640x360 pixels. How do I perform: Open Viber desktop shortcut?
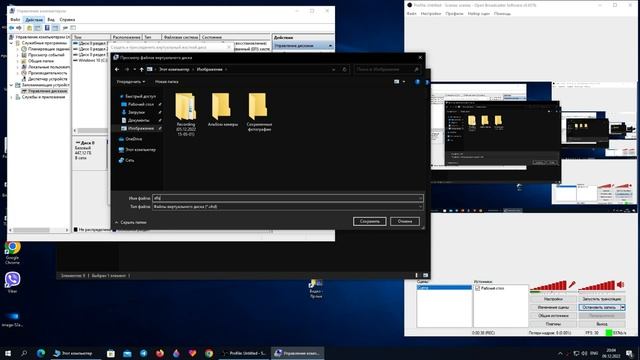pyautogui.click(x=12, y=282)
